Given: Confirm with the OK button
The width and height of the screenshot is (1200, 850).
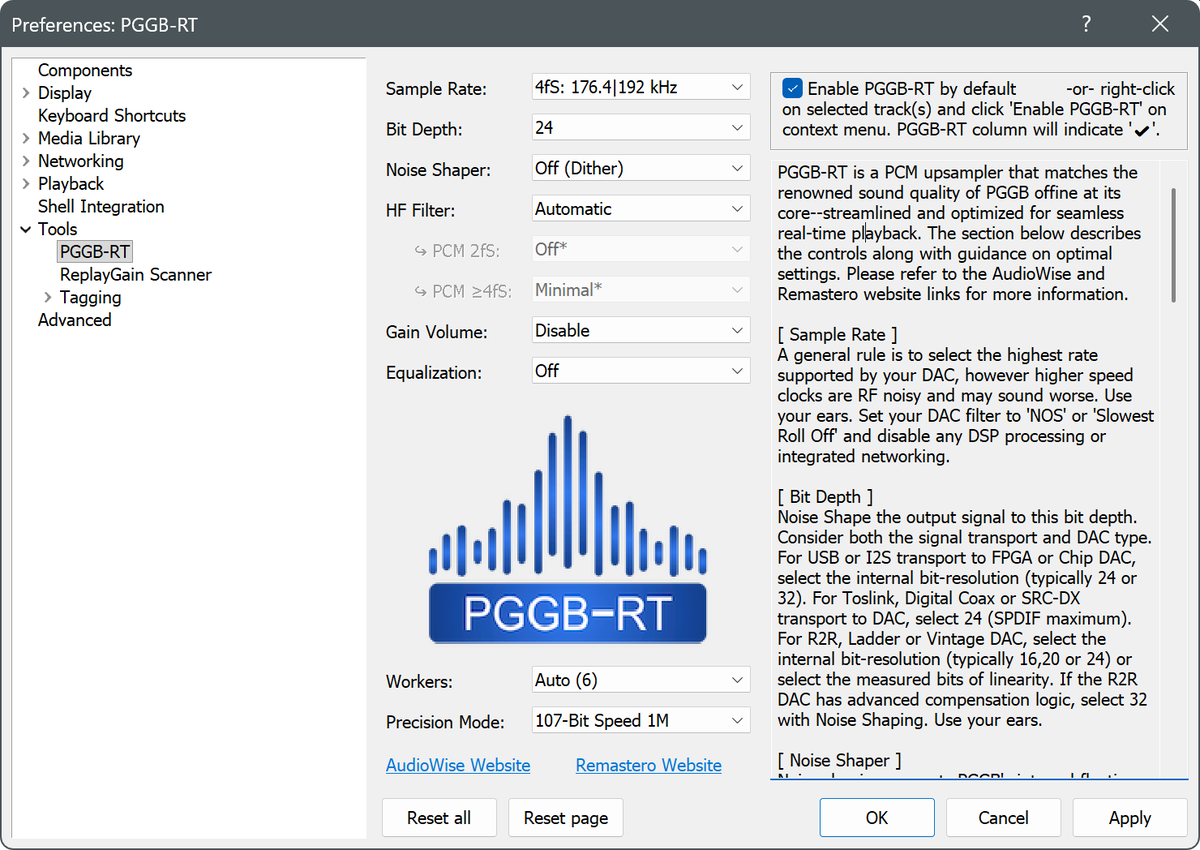Looking at the screenshot, I should 877,817.
